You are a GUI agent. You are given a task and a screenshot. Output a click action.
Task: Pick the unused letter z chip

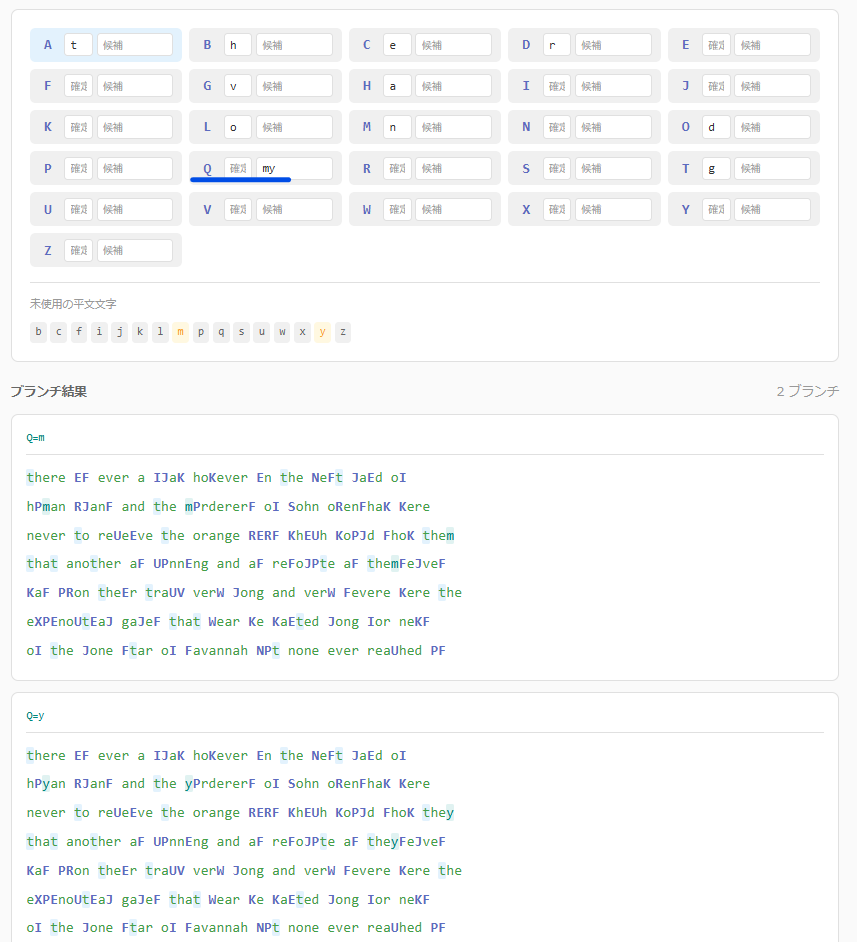pyautogui.click(x=343, y=332)
